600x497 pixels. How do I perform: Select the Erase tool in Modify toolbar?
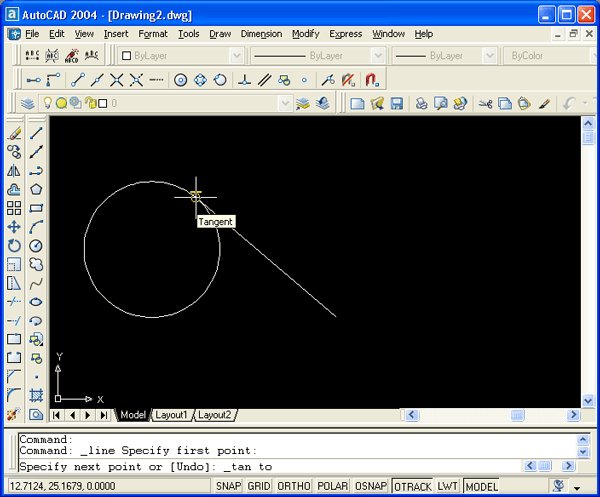[14, 133]
